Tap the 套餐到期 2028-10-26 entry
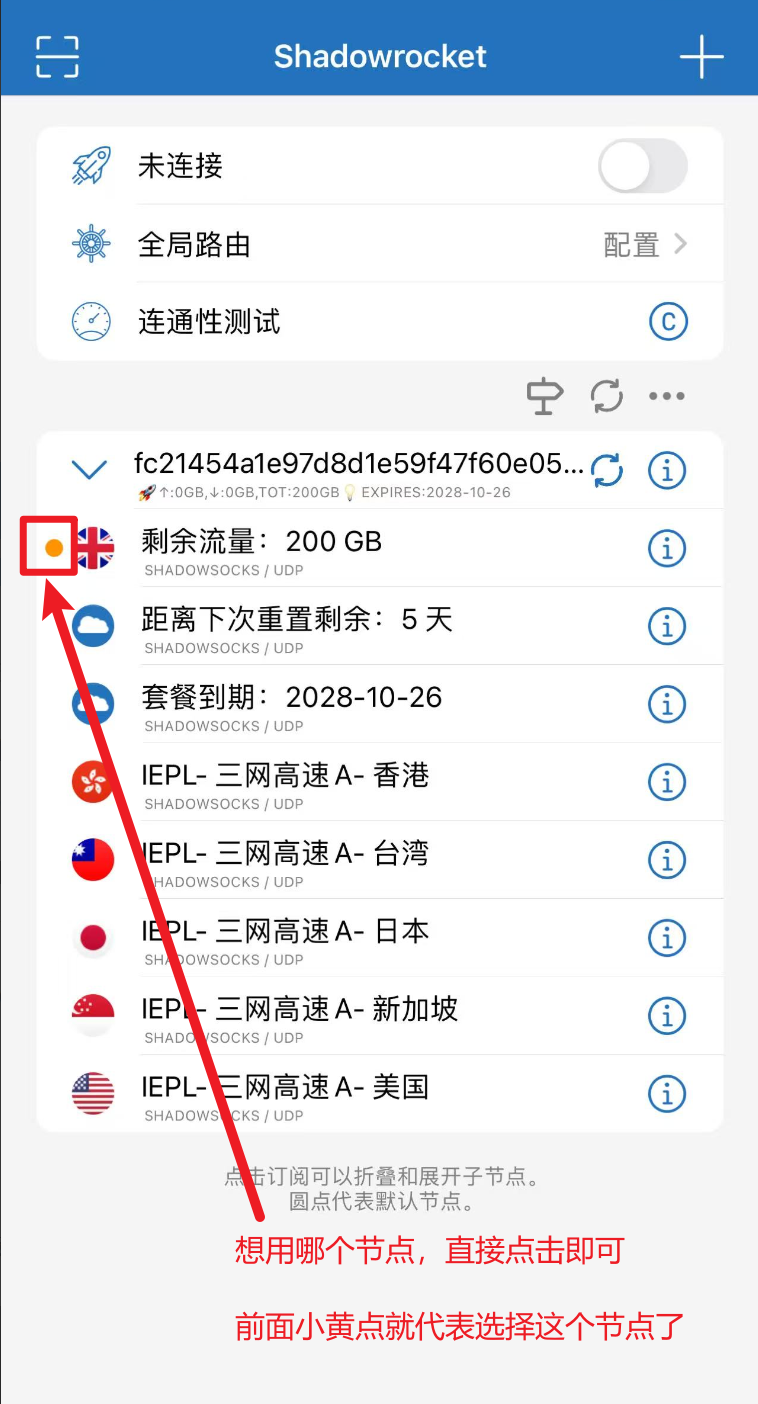Screen dimensions: 758x1404 coord(380,704)
